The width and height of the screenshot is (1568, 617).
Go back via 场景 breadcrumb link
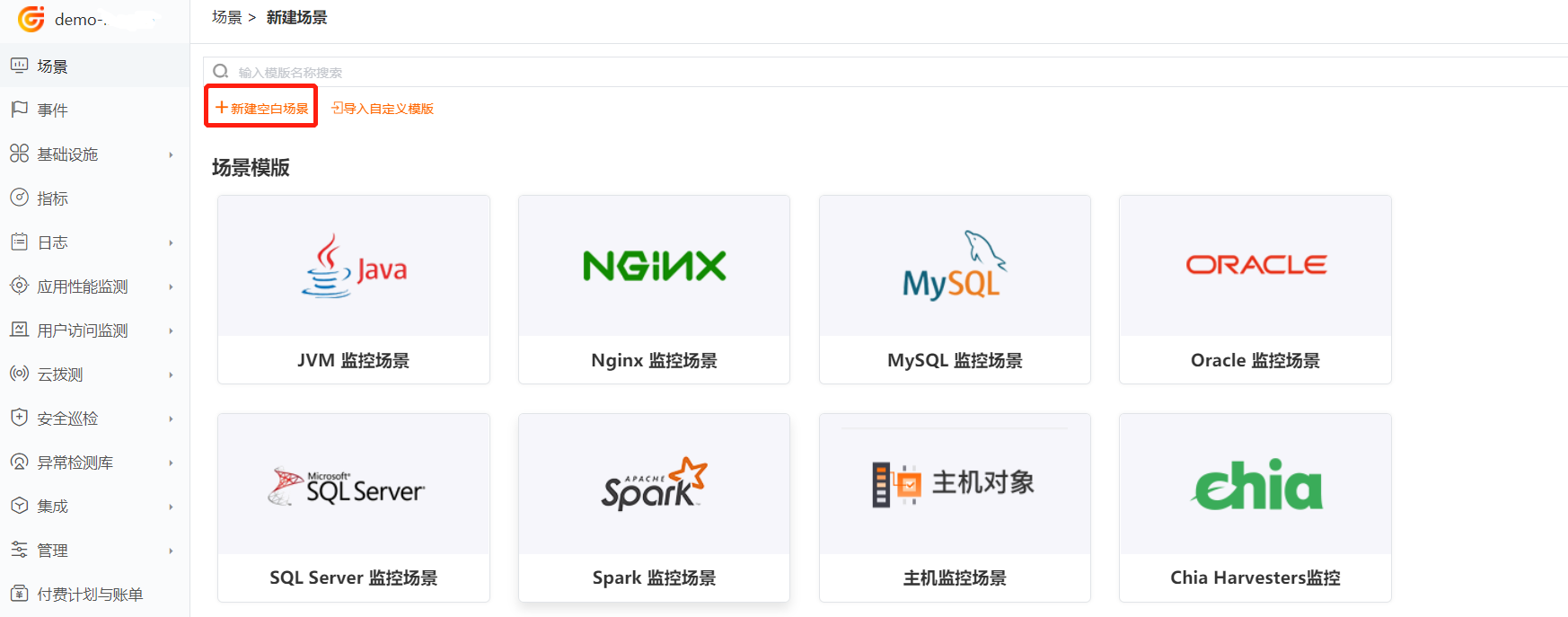click(x=227, y=17)
